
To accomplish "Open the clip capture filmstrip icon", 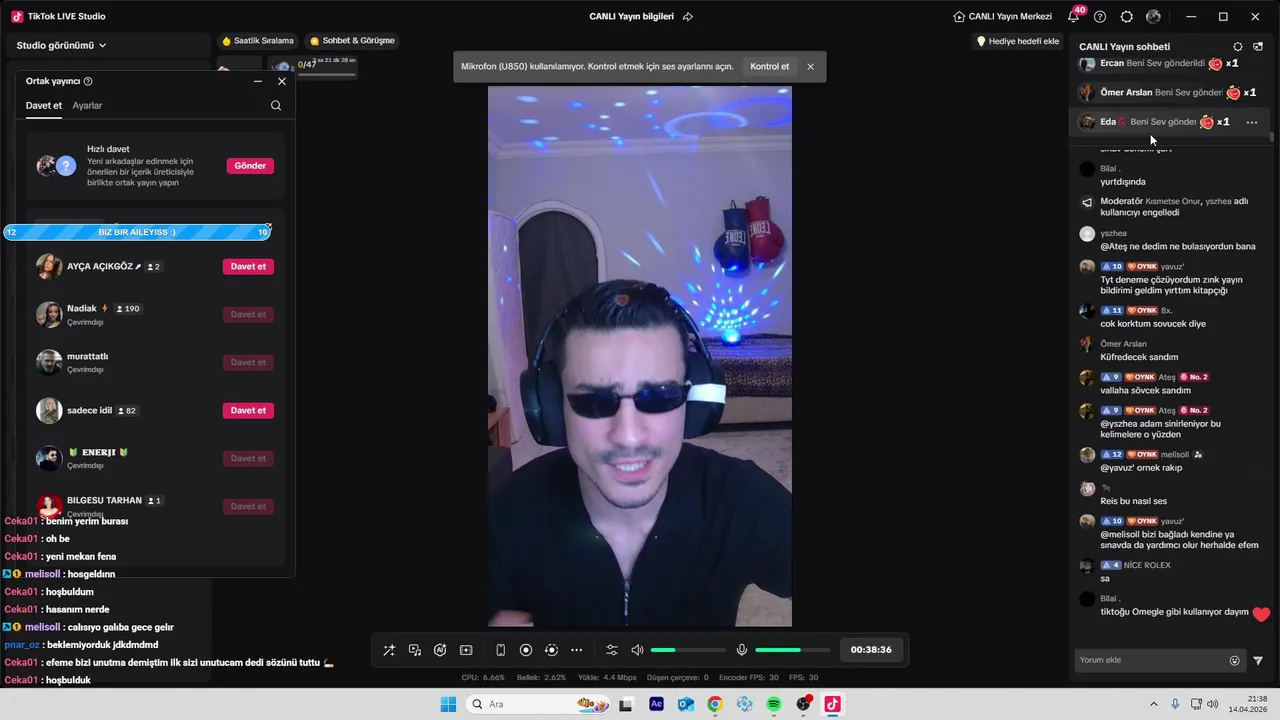I will pyautogui.click(x=466, y=650).
